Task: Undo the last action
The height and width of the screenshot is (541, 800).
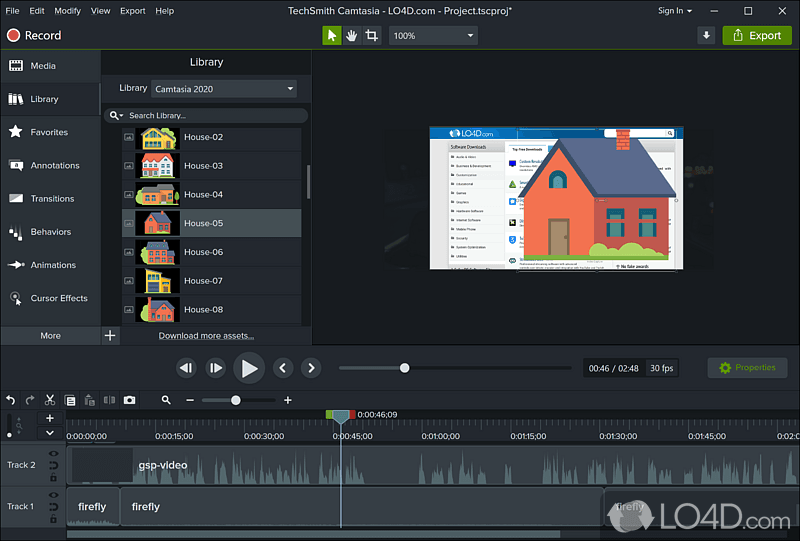Action: pos(11,400)
